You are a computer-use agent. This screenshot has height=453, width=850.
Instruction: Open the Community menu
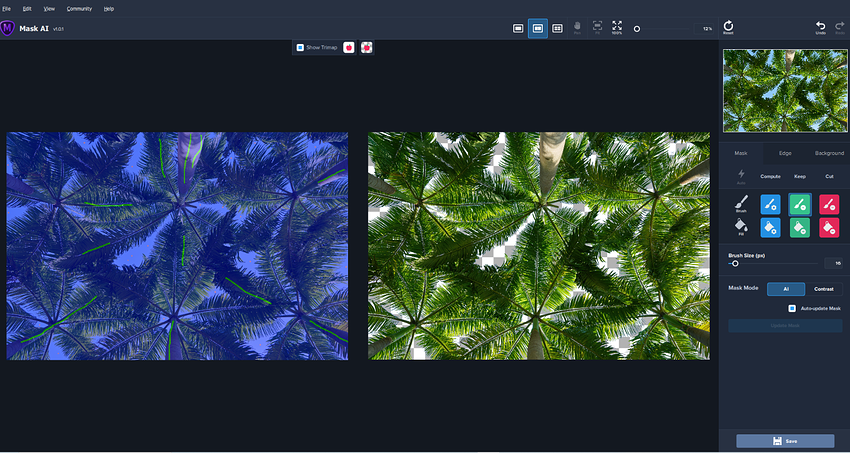pyautogui.click(x=79, y=8)
